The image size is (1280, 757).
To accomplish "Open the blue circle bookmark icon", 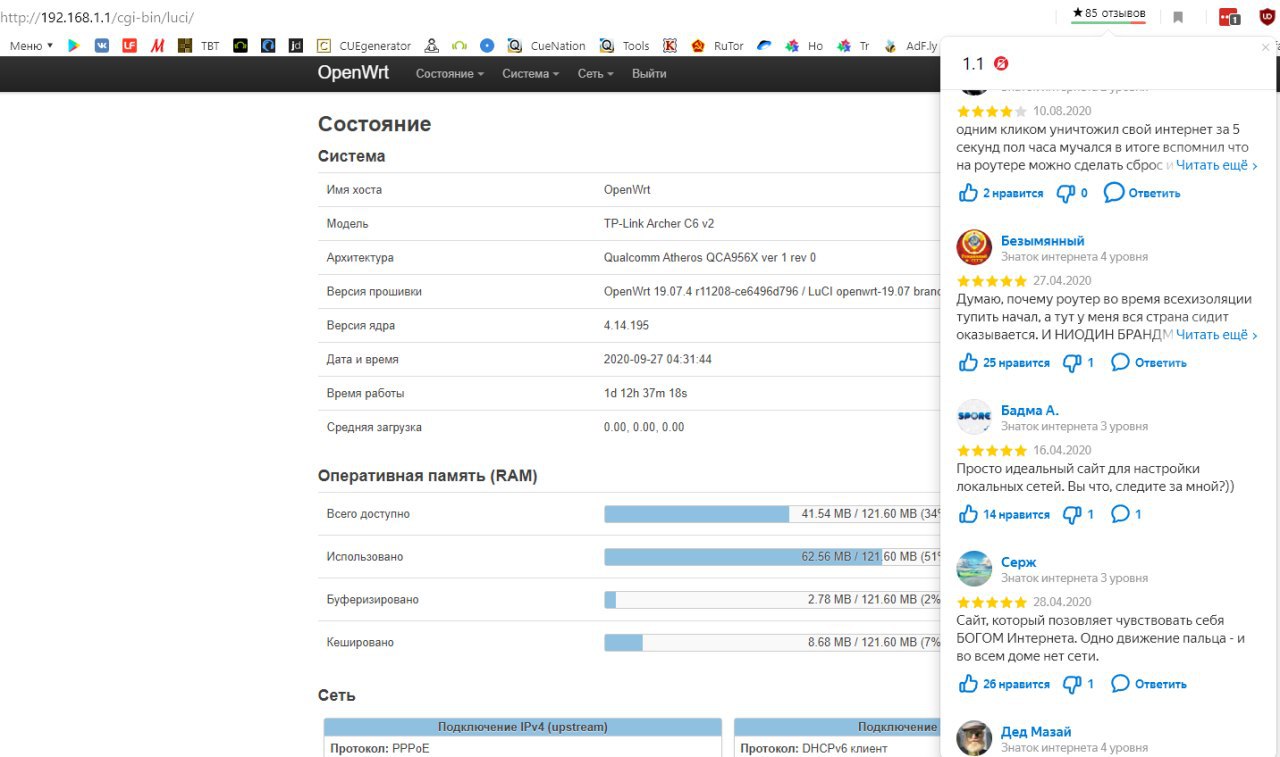I will (x=487, y=46).
